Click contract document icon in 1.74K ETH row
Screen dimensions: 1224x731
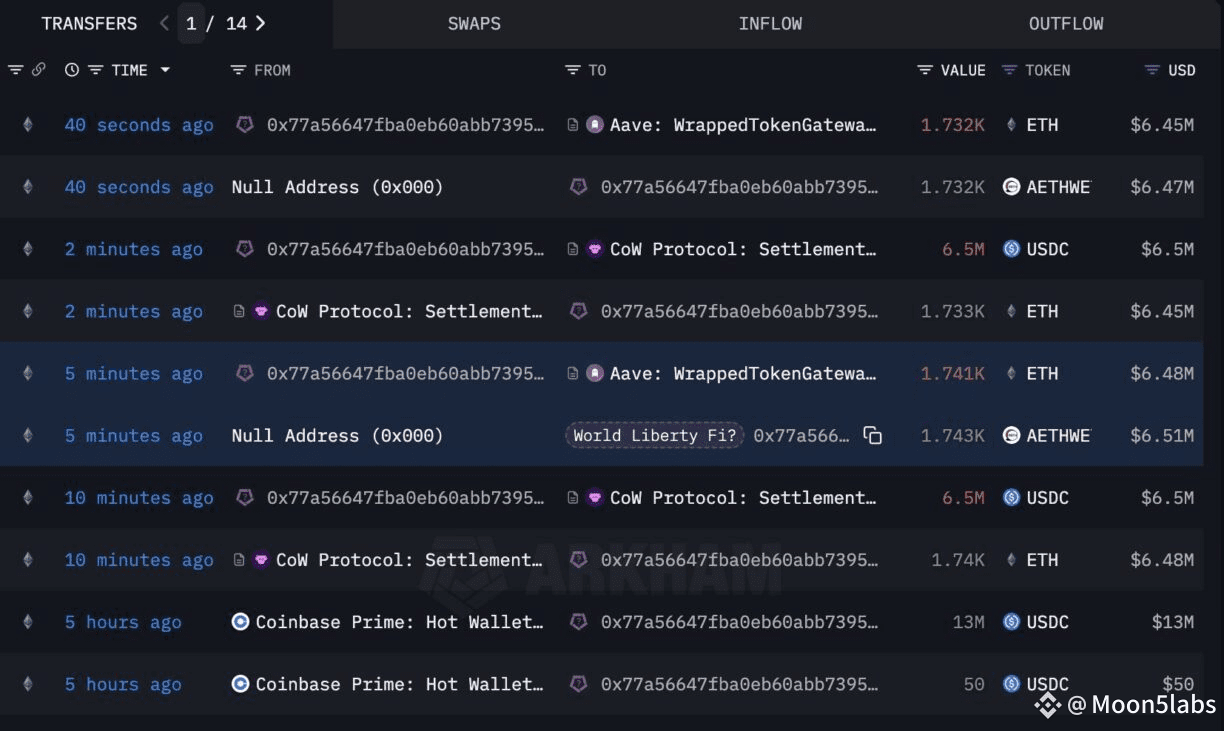tap(239, 560)
